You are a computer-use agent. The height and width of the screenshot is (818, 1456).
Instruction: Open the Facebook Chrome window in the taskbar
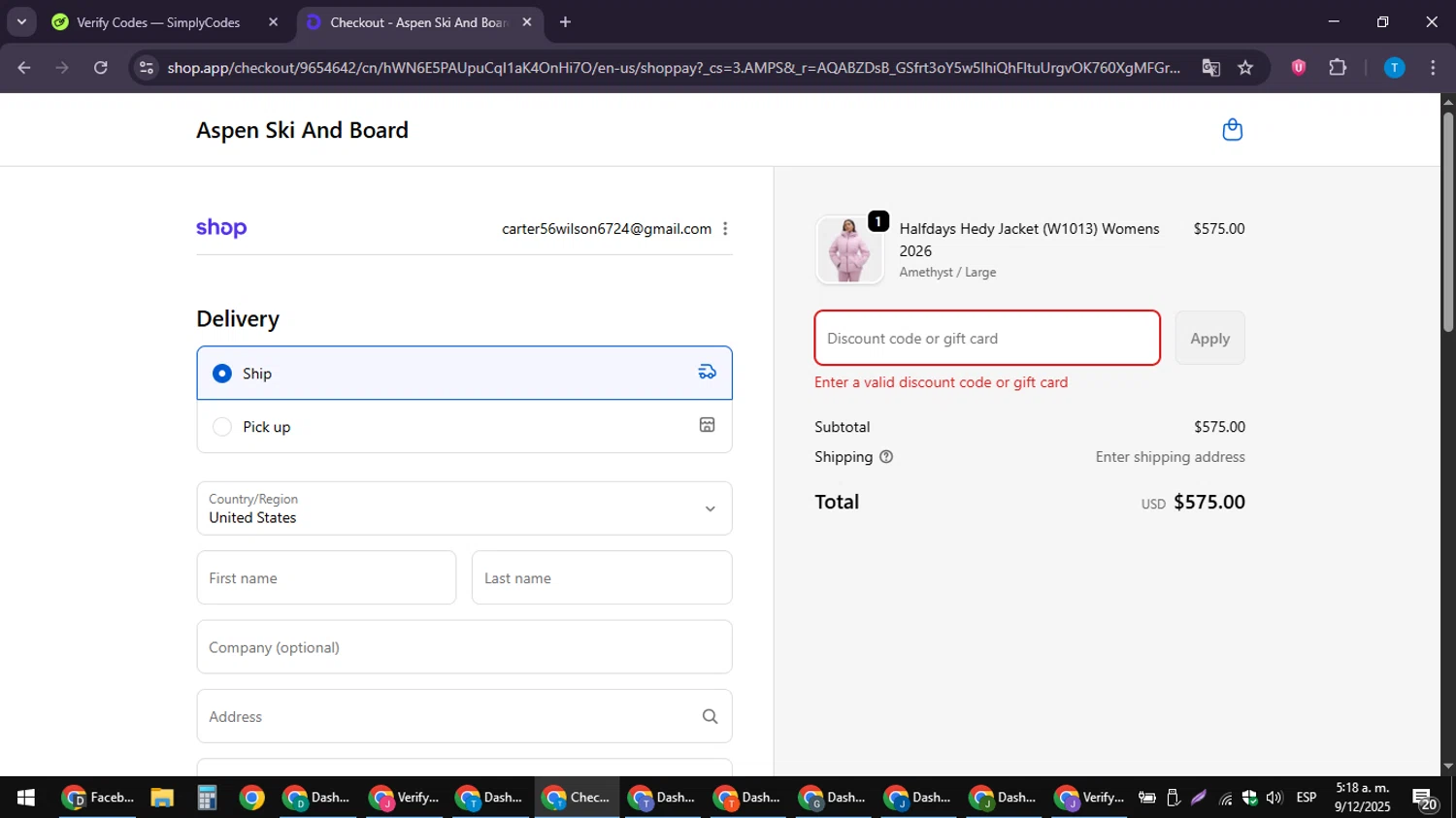click(97, 798)
